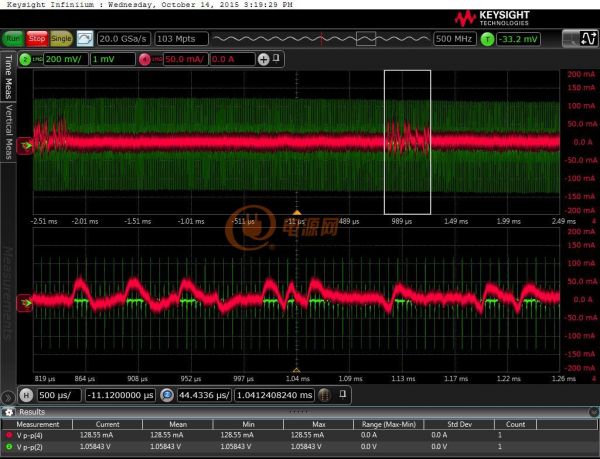Edit channel 2 scale 200 mV/
The width and height of the screenshot is (600, 459).
point(66,59)
